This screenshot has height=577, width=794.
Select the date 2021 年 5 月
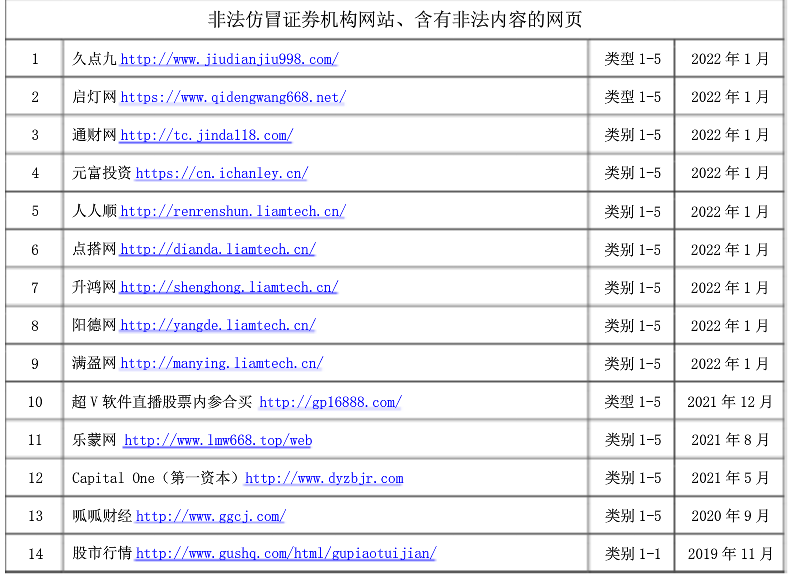[x=730, y=478]
